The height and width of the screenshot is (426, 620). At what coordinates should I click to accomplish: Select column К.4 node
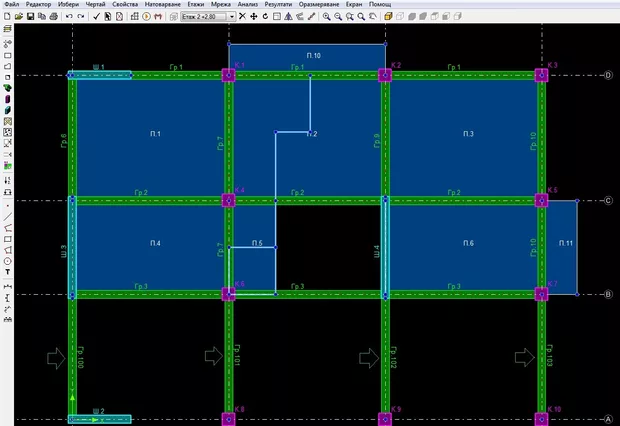point(228,200)
